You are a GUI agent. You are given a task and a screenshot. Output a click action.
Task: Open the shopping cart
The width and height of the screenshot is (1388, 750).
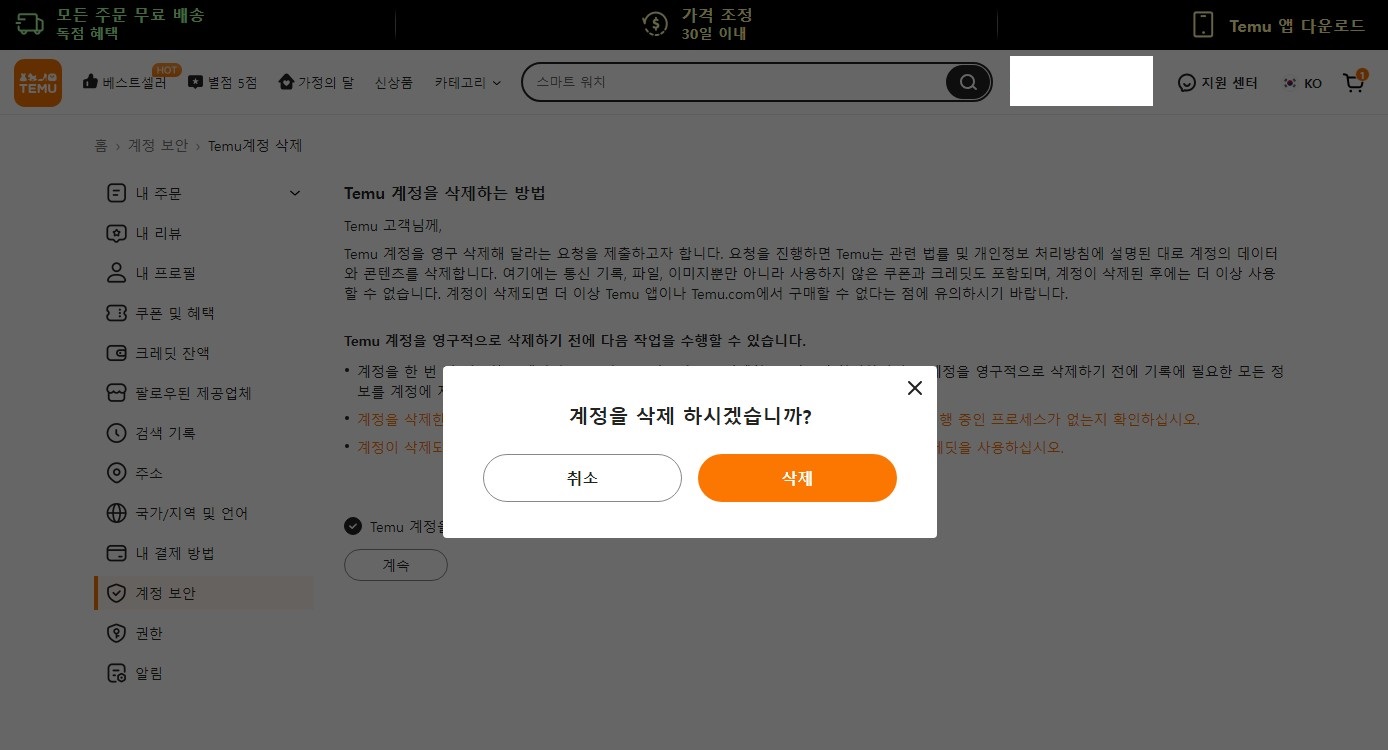coord(1354,82)
